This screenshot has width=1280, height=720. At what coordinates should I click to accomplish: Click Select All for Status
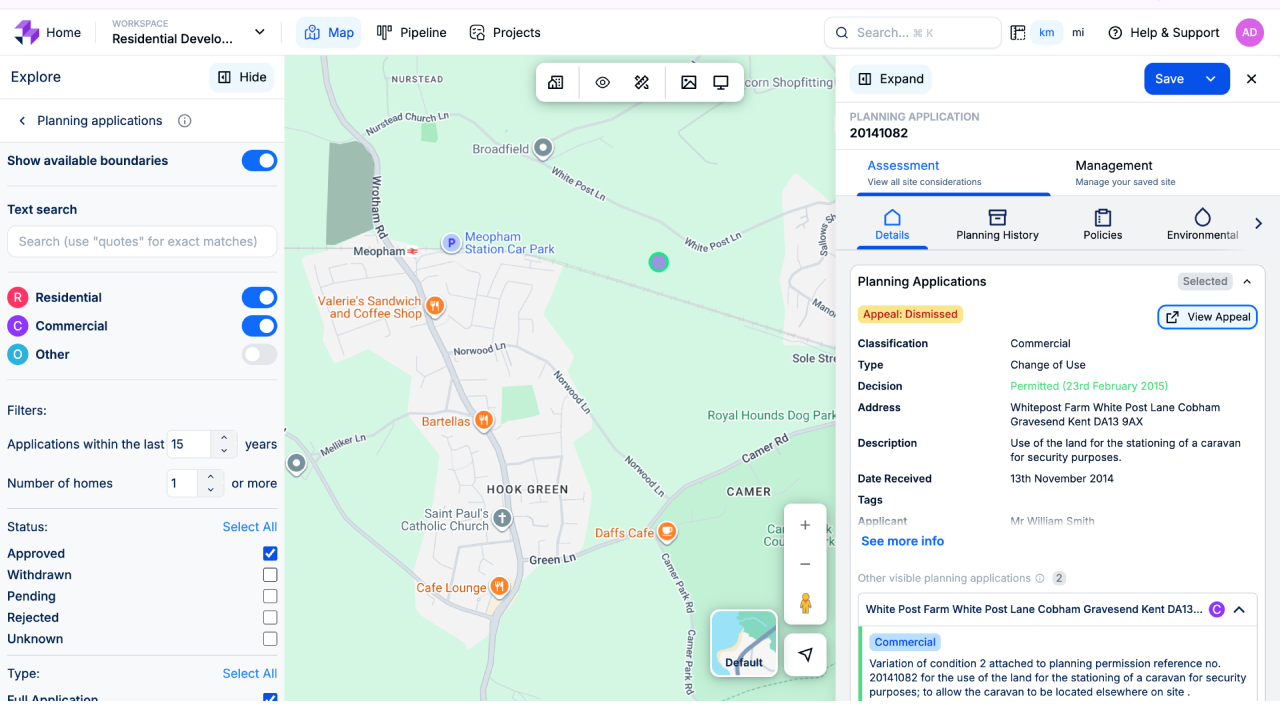[250, 527]
